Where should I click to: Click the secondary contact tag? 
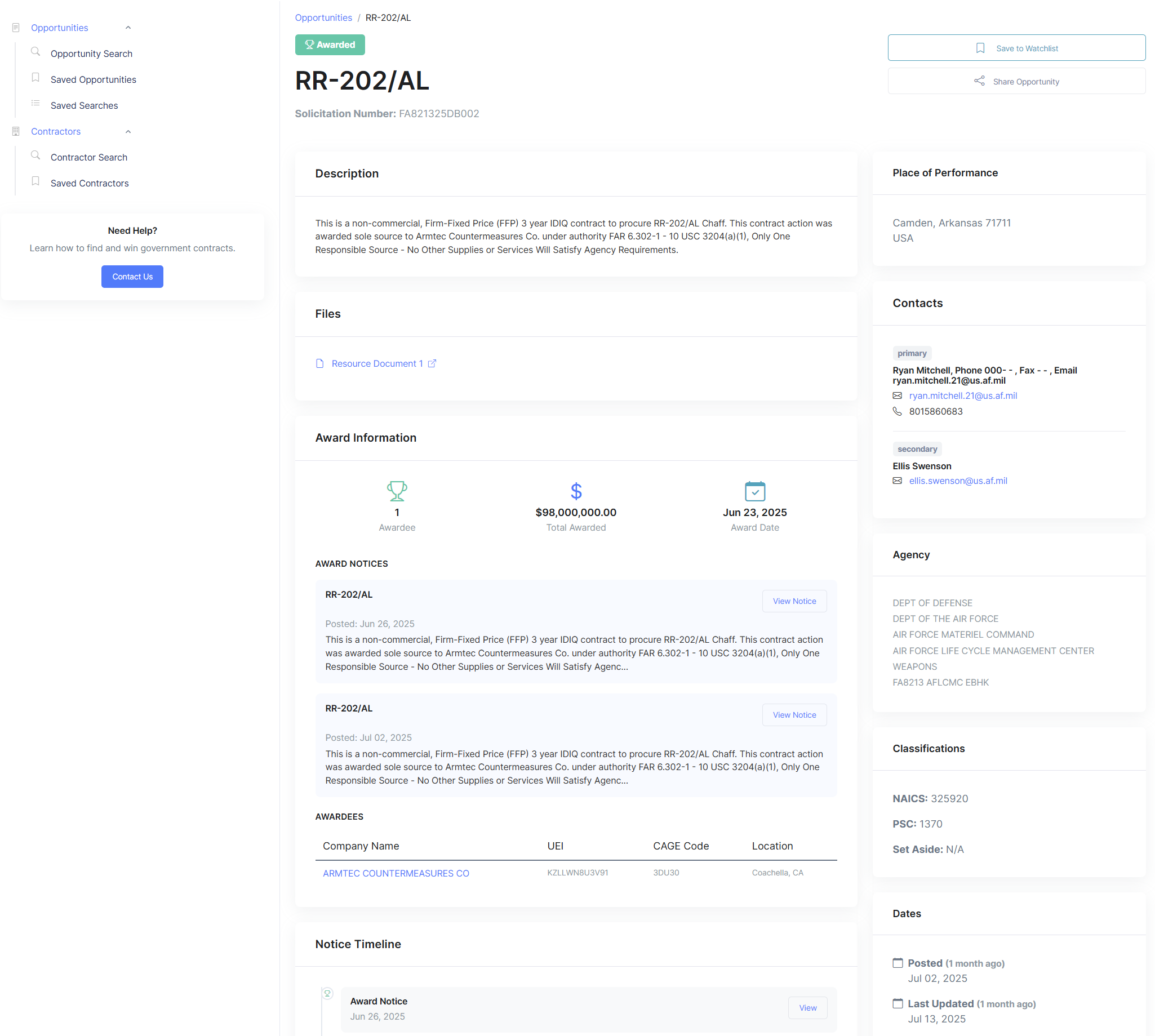coord(917,449)
